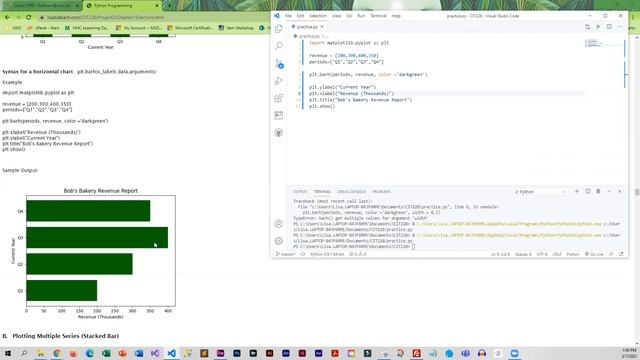The height and width of the screenshot is (360, 640).
Task: Create a new terminal with plus icon
Action: click(577, 191)
